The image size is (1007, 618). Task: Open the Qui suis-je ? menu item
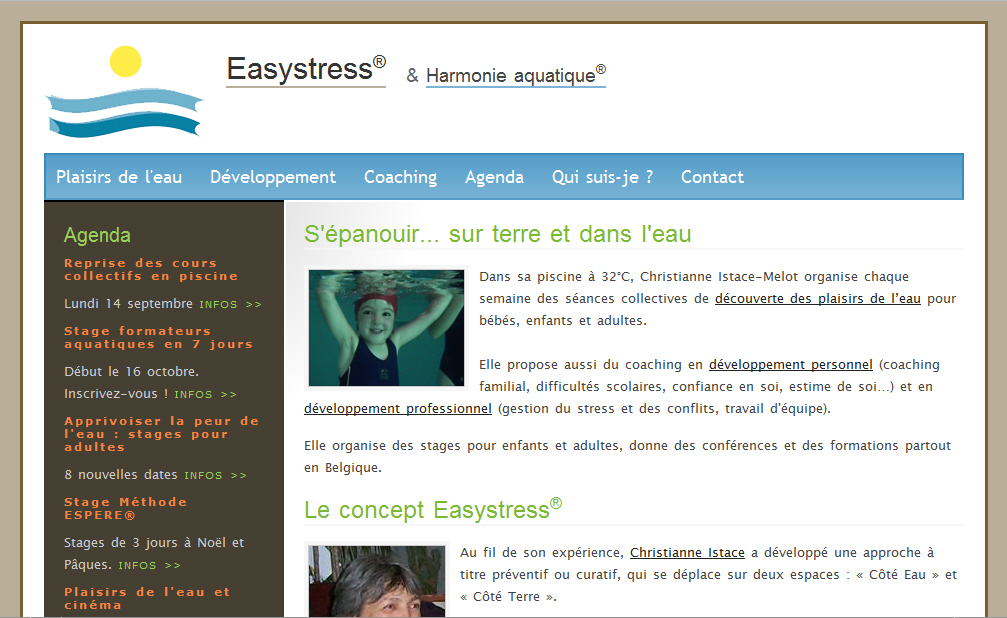[x=602, y=177]
